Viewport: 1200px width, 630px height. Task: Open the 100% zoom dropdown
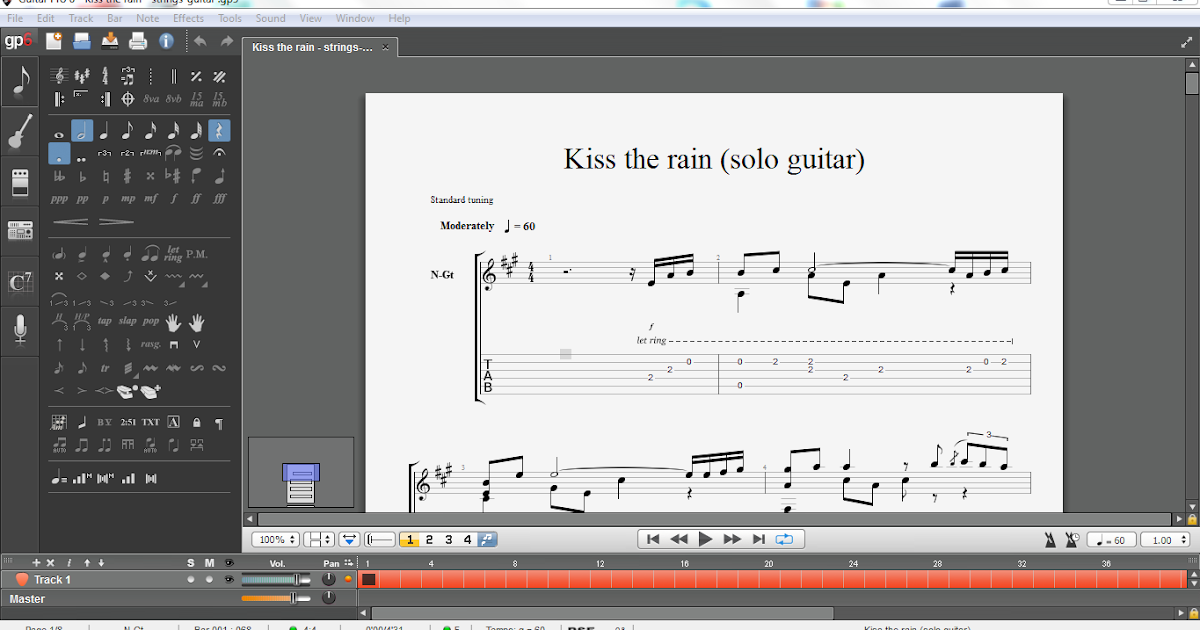tap(276, 540)
